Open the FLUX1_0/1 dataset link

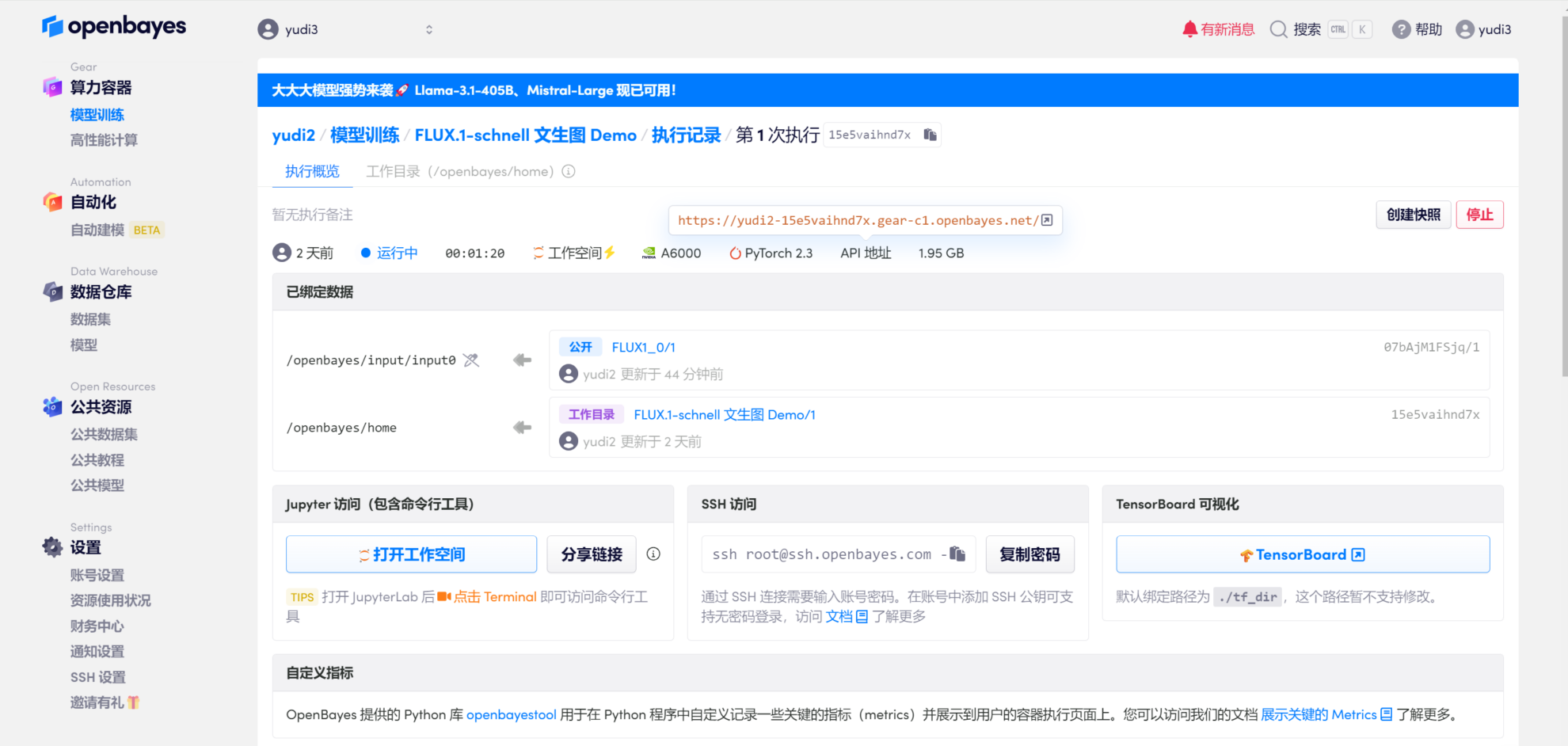(643, 348)
